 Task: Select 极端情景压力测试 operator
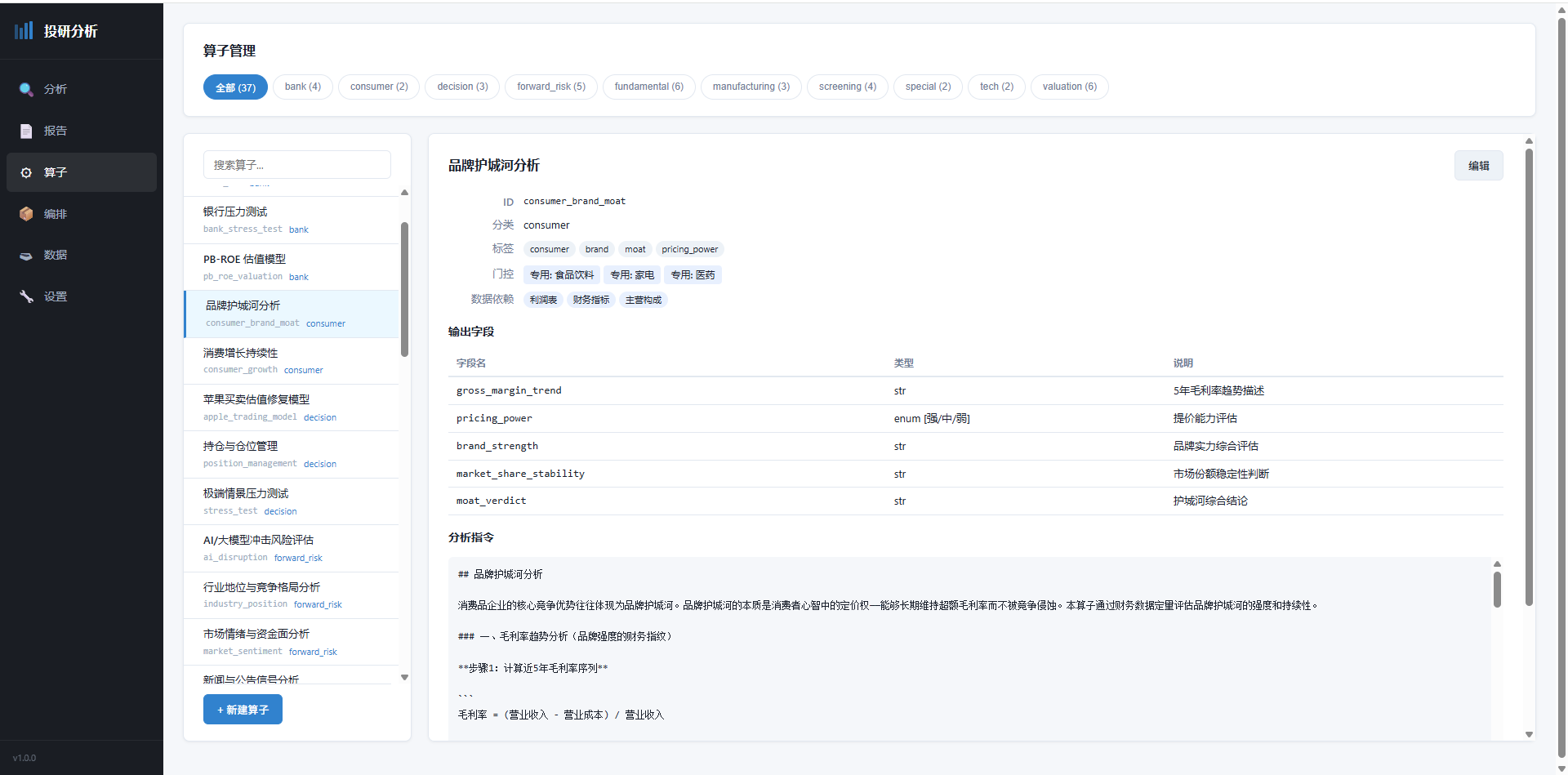click(292, 501)
